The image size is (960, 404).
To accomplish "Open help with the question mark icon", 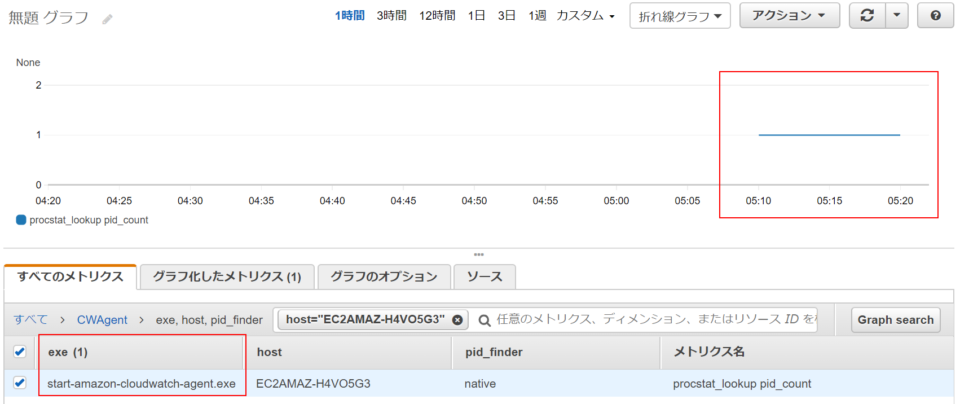I will tap(936, 16).
